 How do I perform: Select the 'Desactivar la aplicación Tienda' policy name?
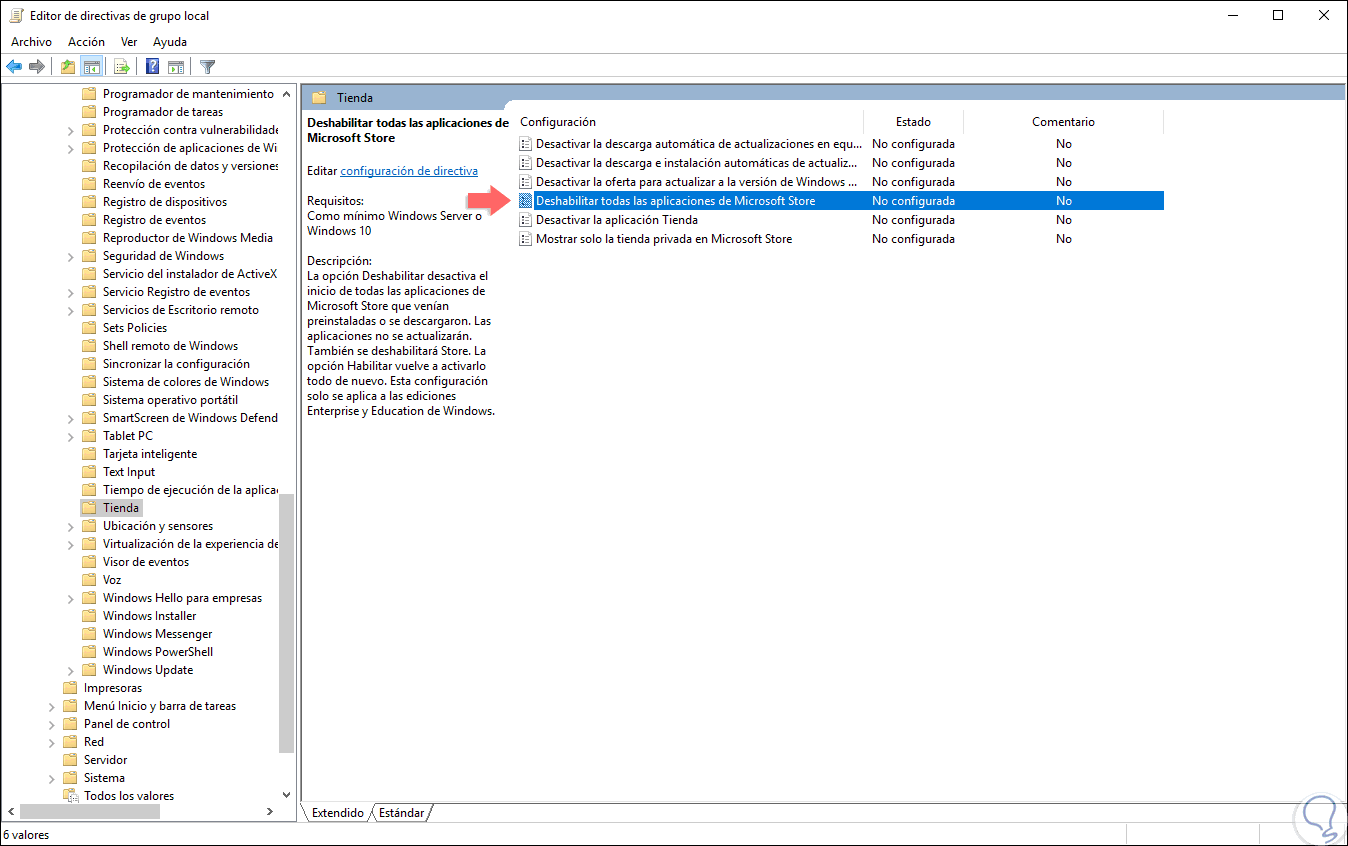[617, 220]
